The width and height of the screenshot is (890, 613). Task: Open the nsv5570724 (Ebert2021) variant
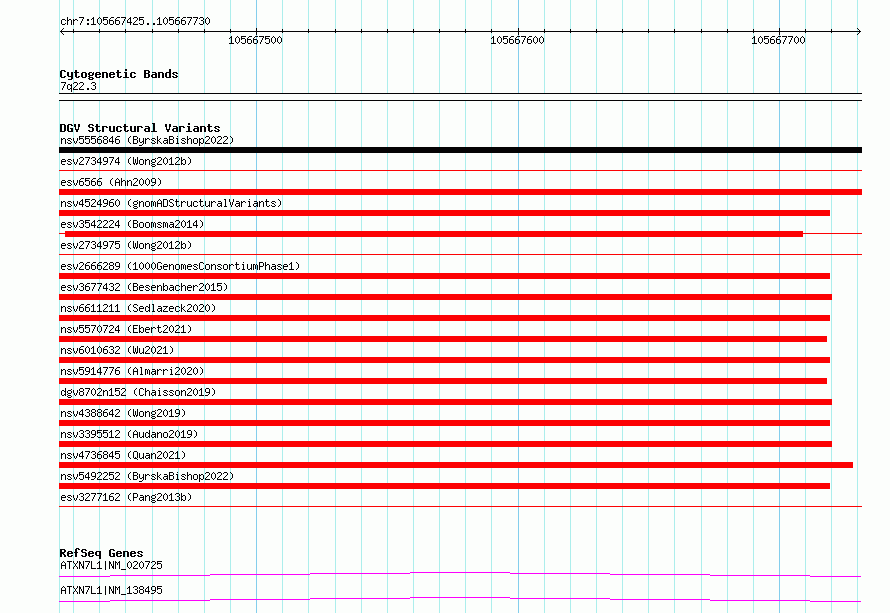pos(126,329)
